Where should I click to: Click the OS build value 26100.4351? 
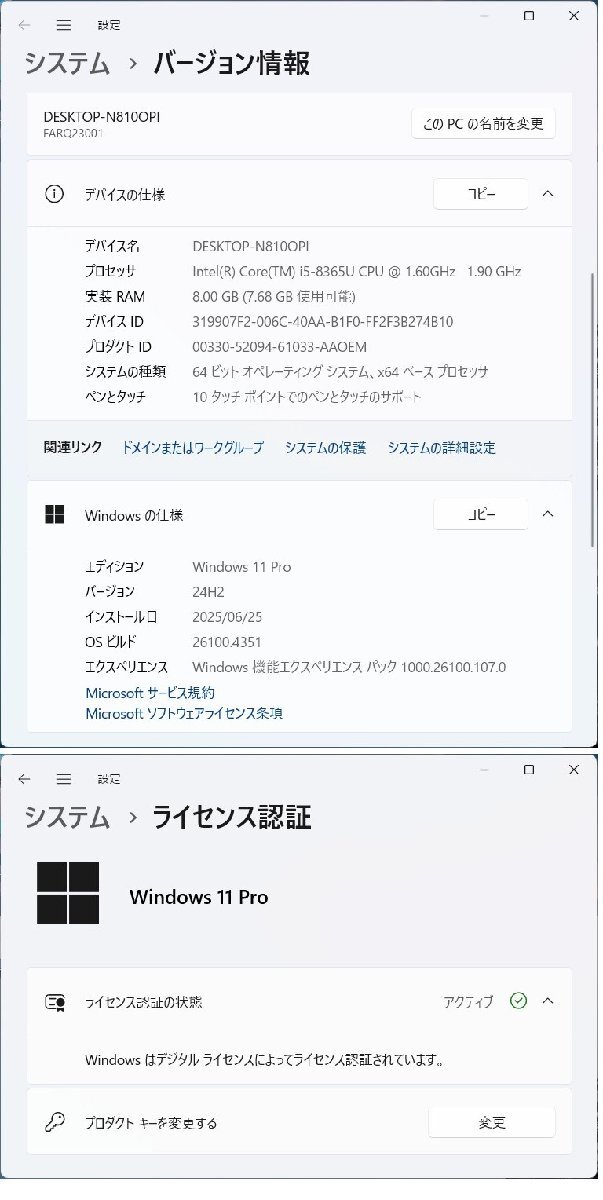click(x=227, y=642)
